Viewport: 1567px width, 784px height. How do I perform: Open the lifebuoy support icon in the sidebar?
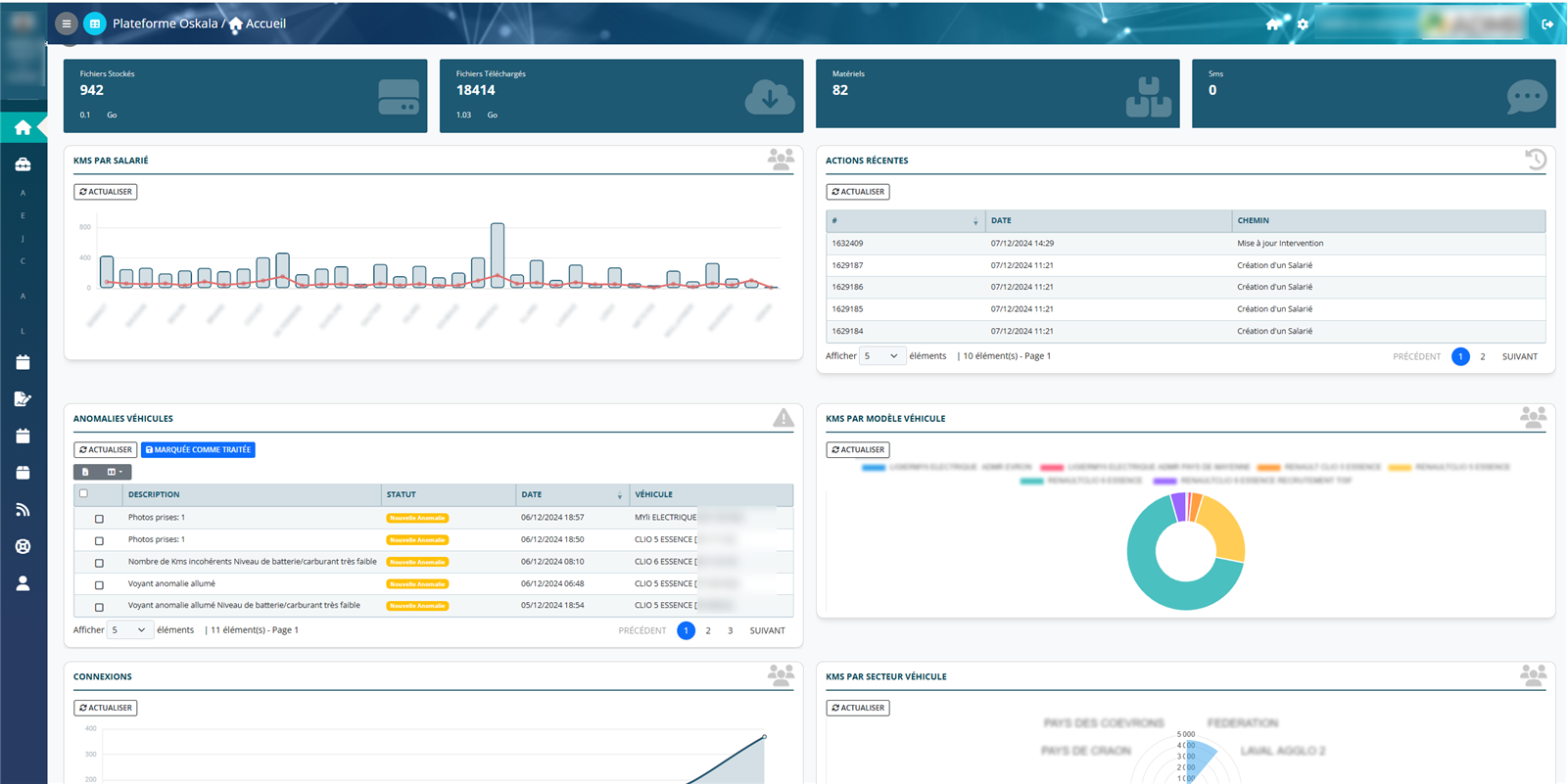pyautogui.click(x=23, y=546)
